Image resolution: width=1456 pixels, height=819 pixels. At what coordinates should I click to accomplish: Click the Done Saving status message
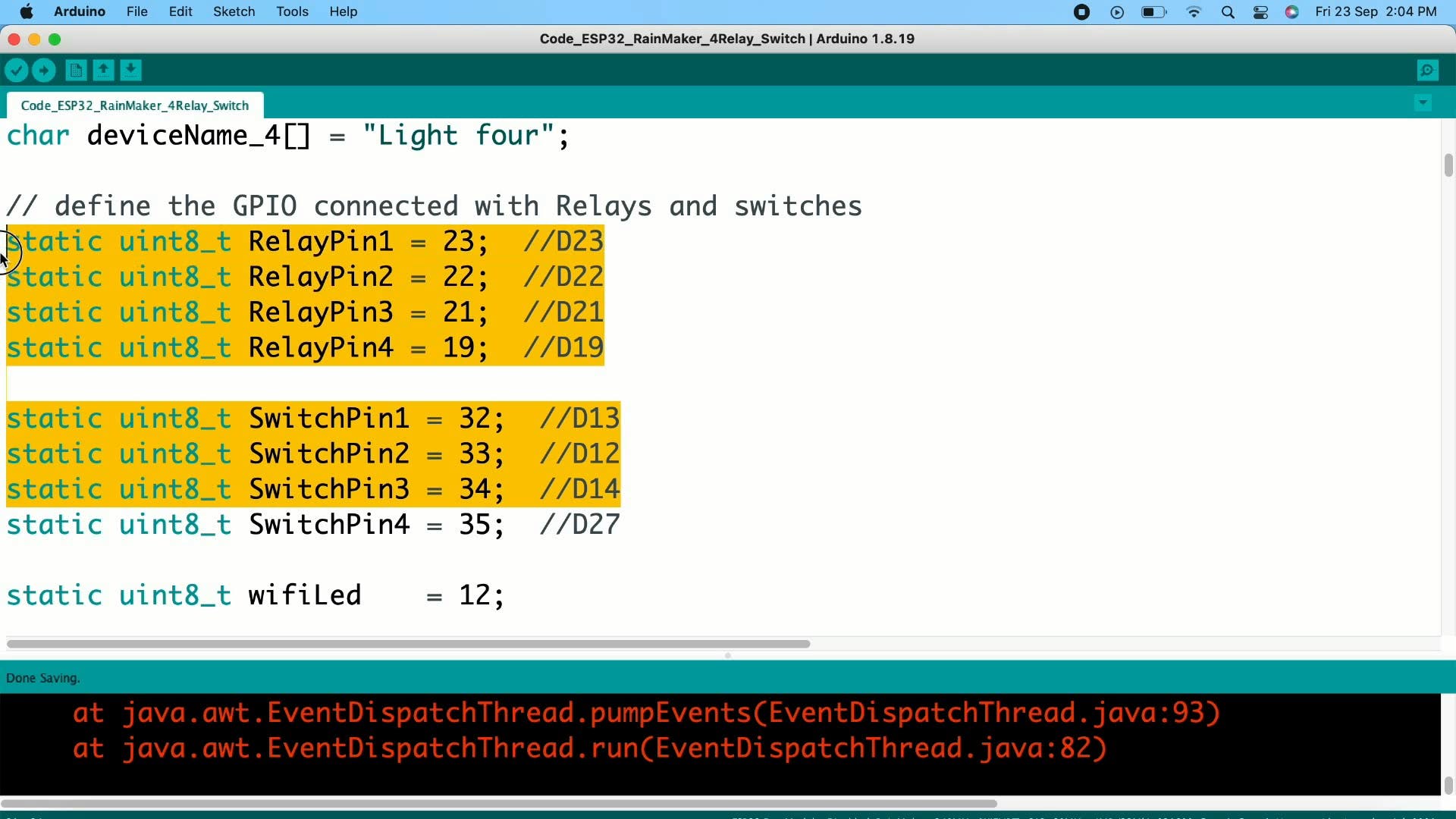(43, 678)
